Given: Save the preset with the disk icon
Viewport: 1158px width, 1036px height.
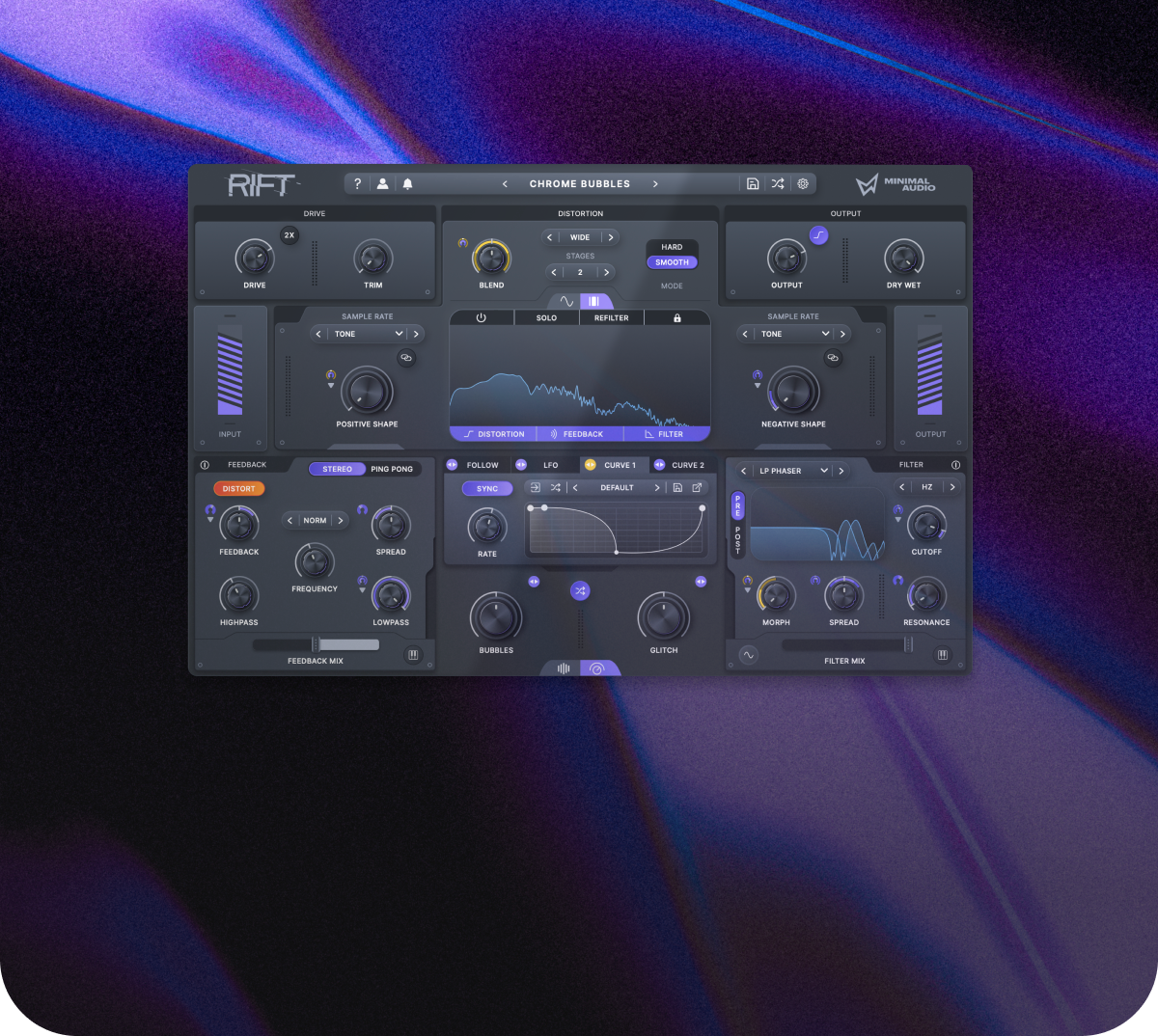Looking at the screenshot, I should tap(753, 183).
